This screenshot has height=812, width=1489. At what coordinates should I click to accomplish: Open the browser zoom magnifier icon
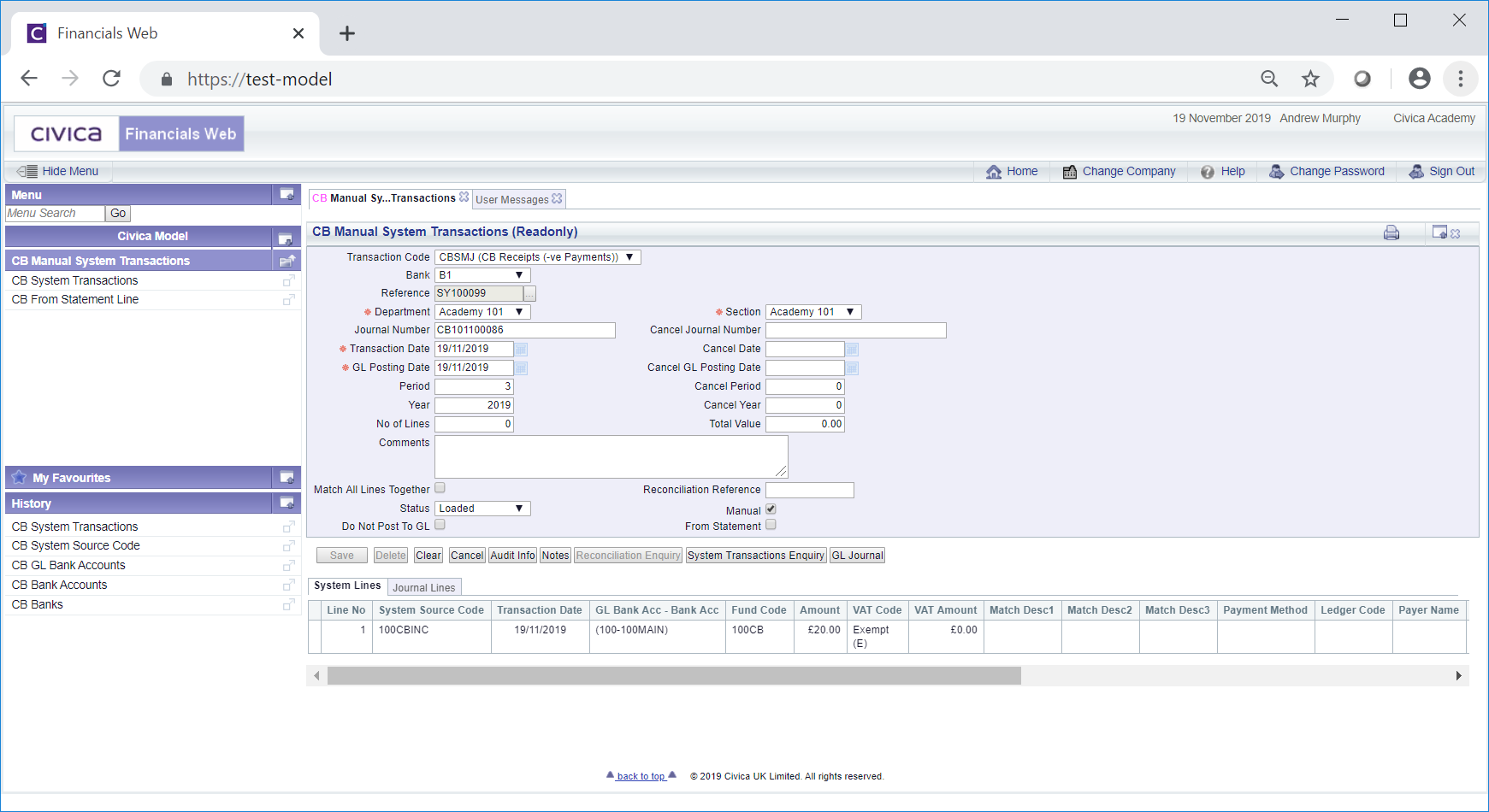1270,79
